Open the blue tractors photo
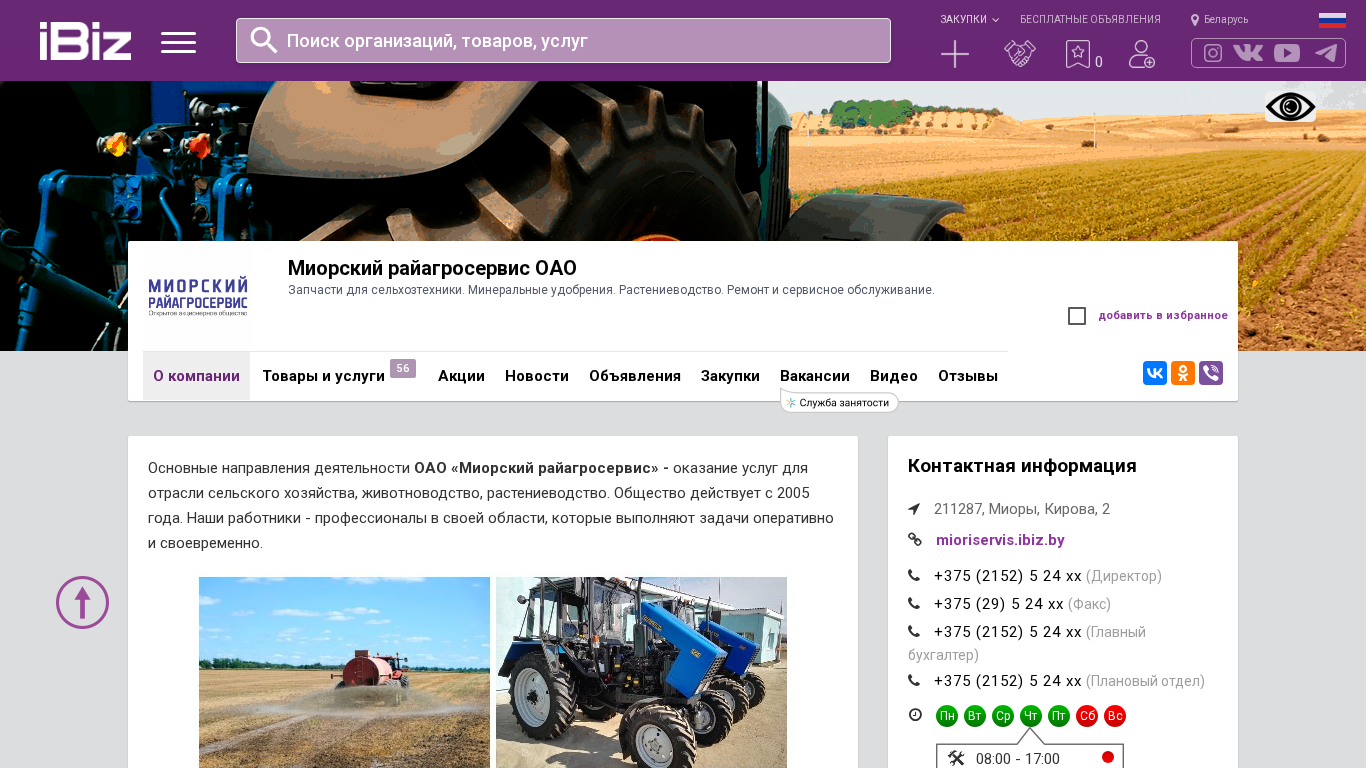The height and width of the screenshot is (768, 1366). [641, 672]
